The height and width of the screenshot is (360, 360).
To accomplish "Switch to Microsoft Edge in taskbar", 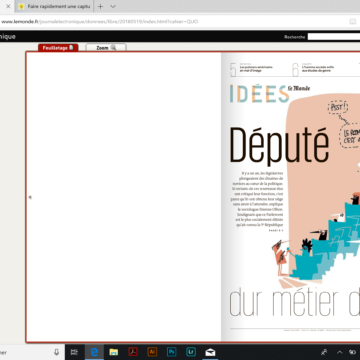I will coord(94,352).
